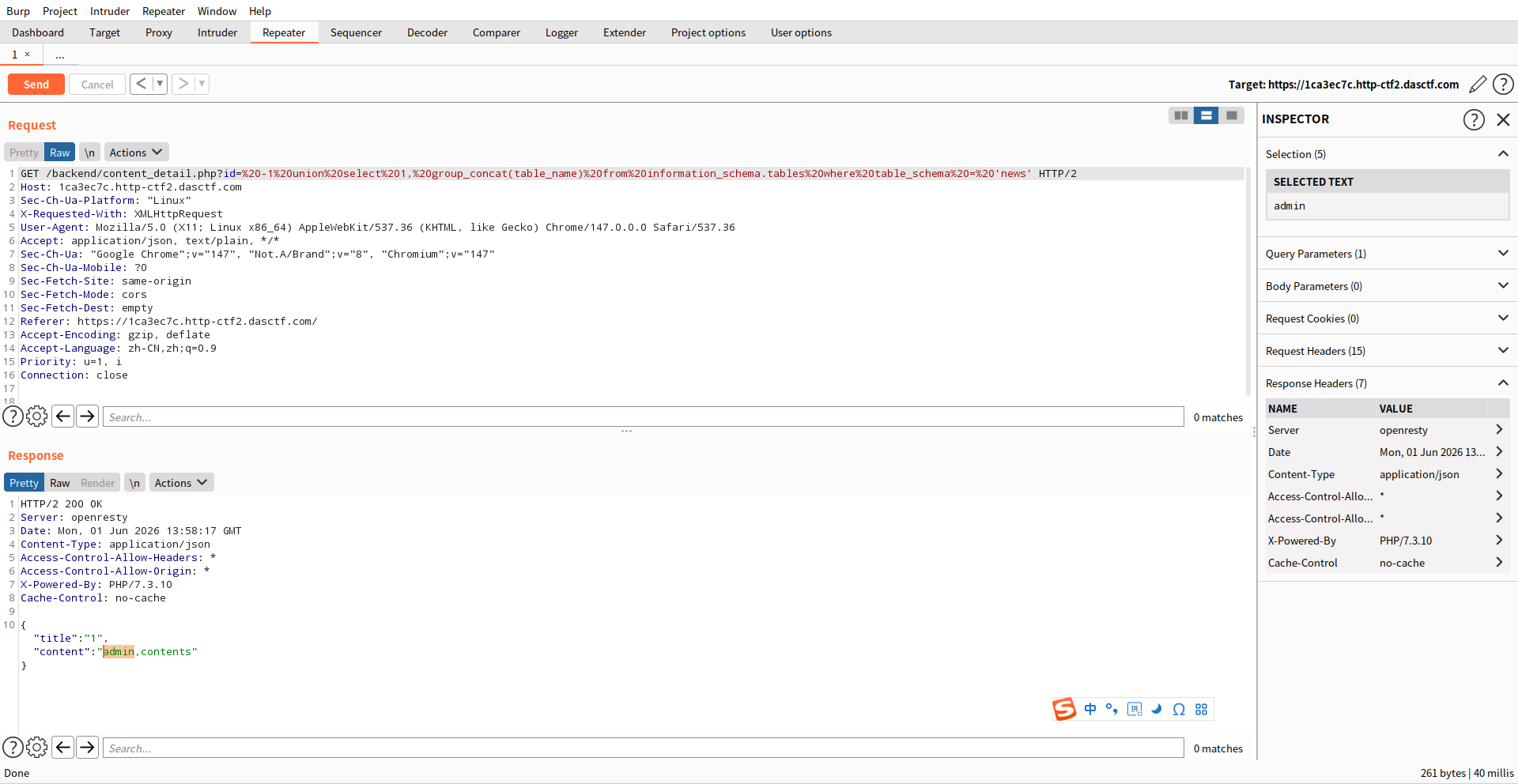Open the Sogou input method logo
Image resolution: width=1518 pixels, height=784 pixels.
pos(1064,709)
